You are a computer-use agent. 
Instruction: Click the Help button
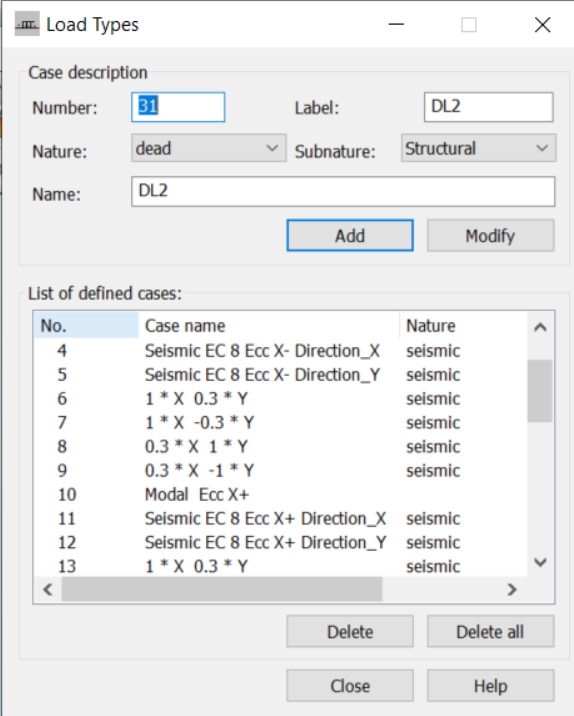point(491,686)
